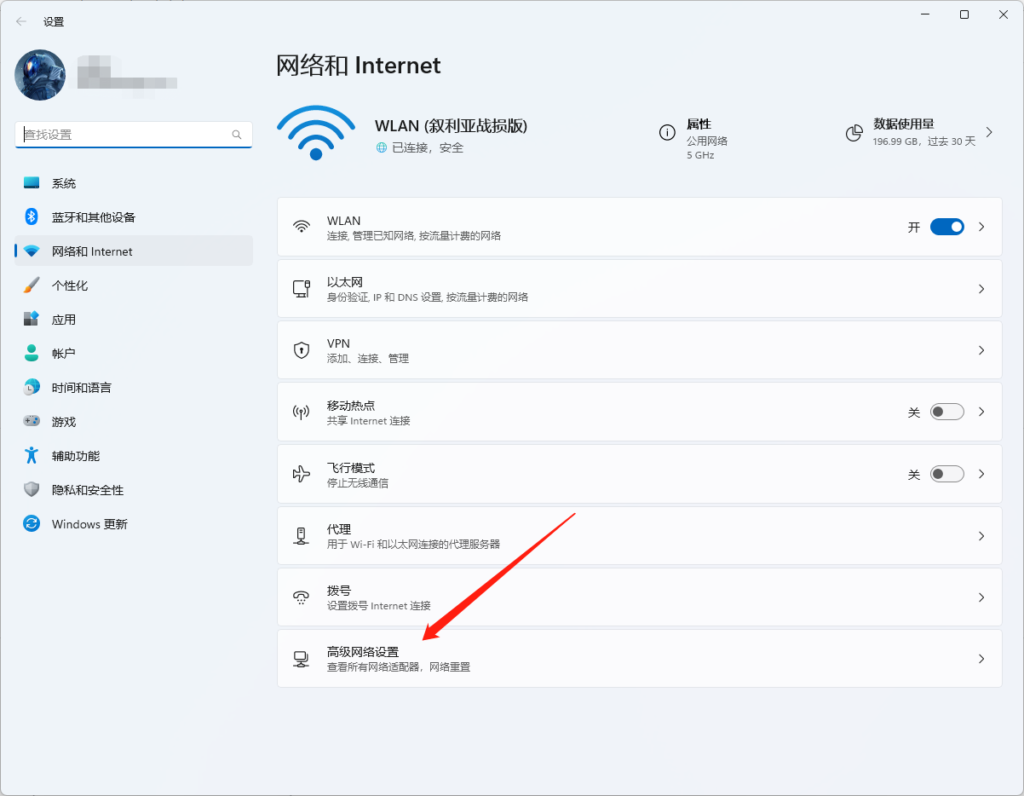Click the 拨号 dial-up icon
This screenshot has height=796, width=1024.
tap(302, 597)
